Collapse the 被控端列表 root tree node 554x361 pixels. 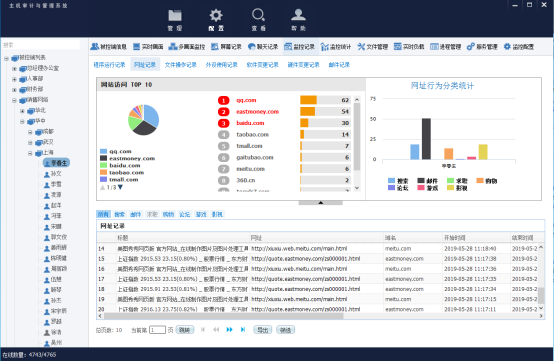pyautogui.click(x=6, y=58)
